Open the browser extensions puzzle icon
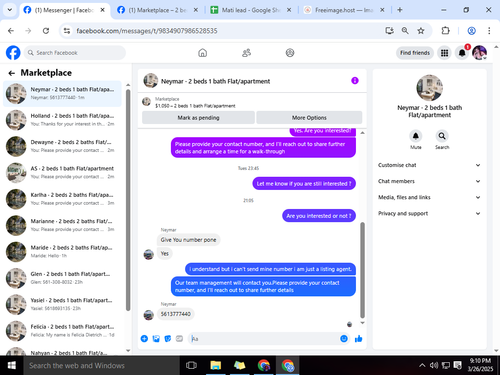The height and width of the screenshot is (375, 500). (445, 31)
